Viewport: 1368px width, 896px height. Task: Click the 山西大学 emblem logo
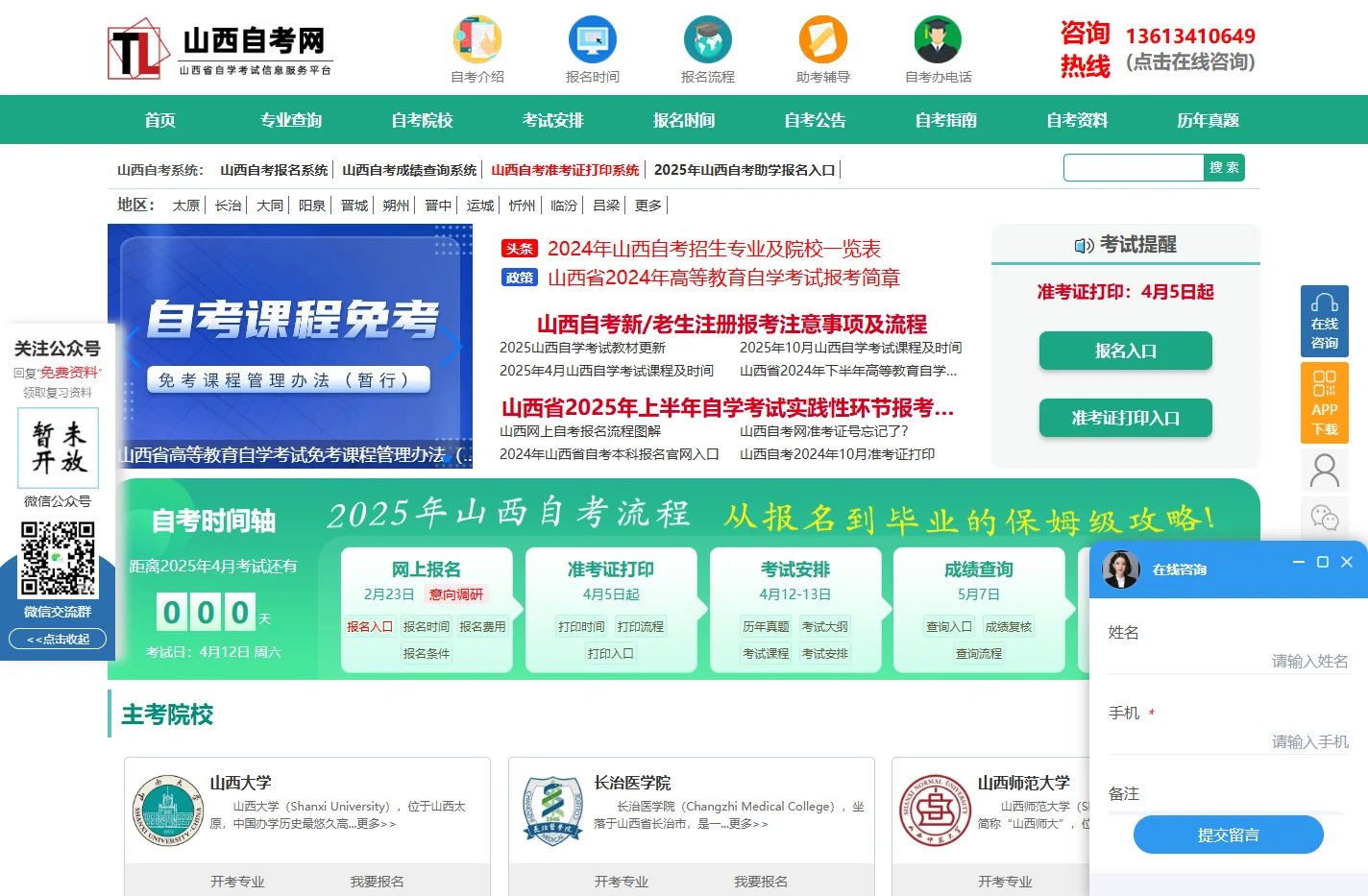click(168, 811)
